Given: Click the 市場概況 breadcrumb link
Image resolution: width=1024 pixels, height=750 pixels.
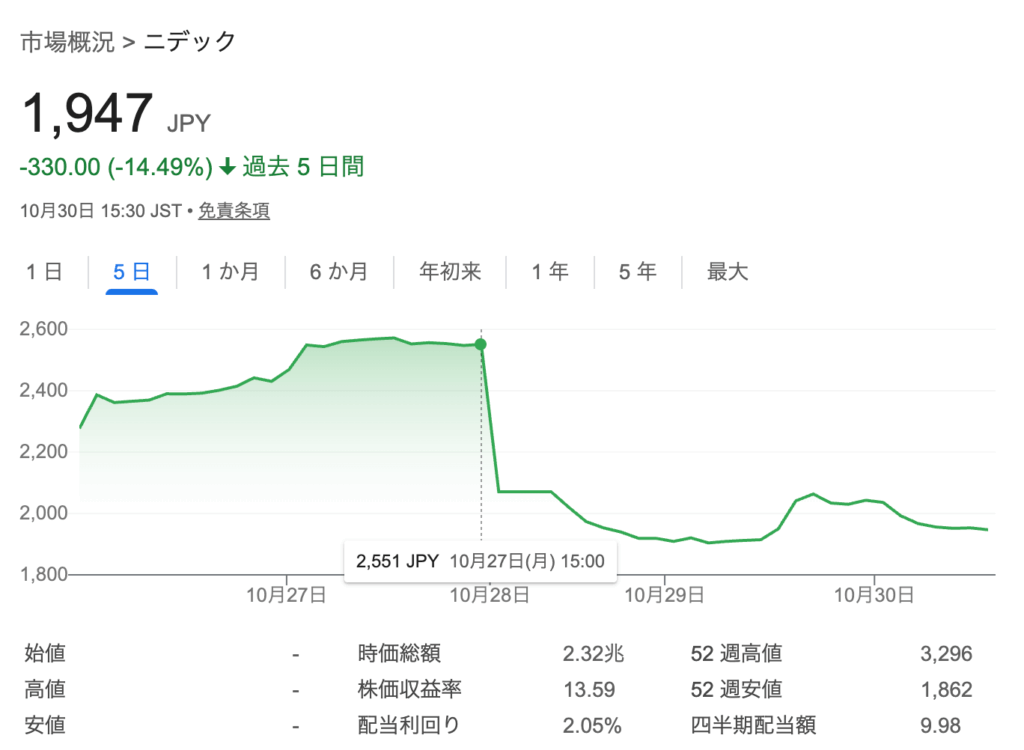Looking at the screenshot, I should tap(68, 43).
